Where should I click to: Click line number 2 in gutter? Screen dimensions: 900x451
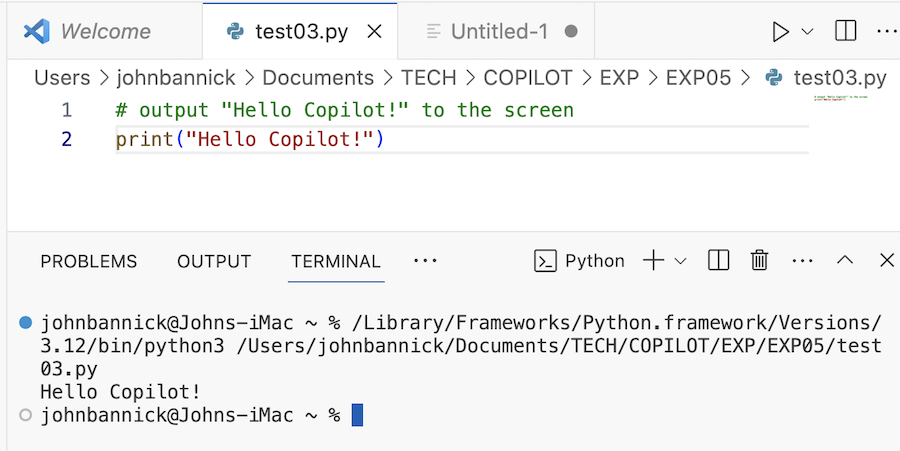click(x=67, y=139)
